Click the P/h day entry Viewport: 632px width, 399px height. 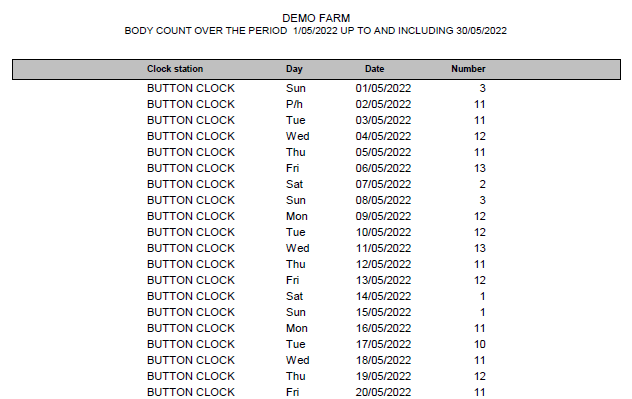(x=294, y=104)
